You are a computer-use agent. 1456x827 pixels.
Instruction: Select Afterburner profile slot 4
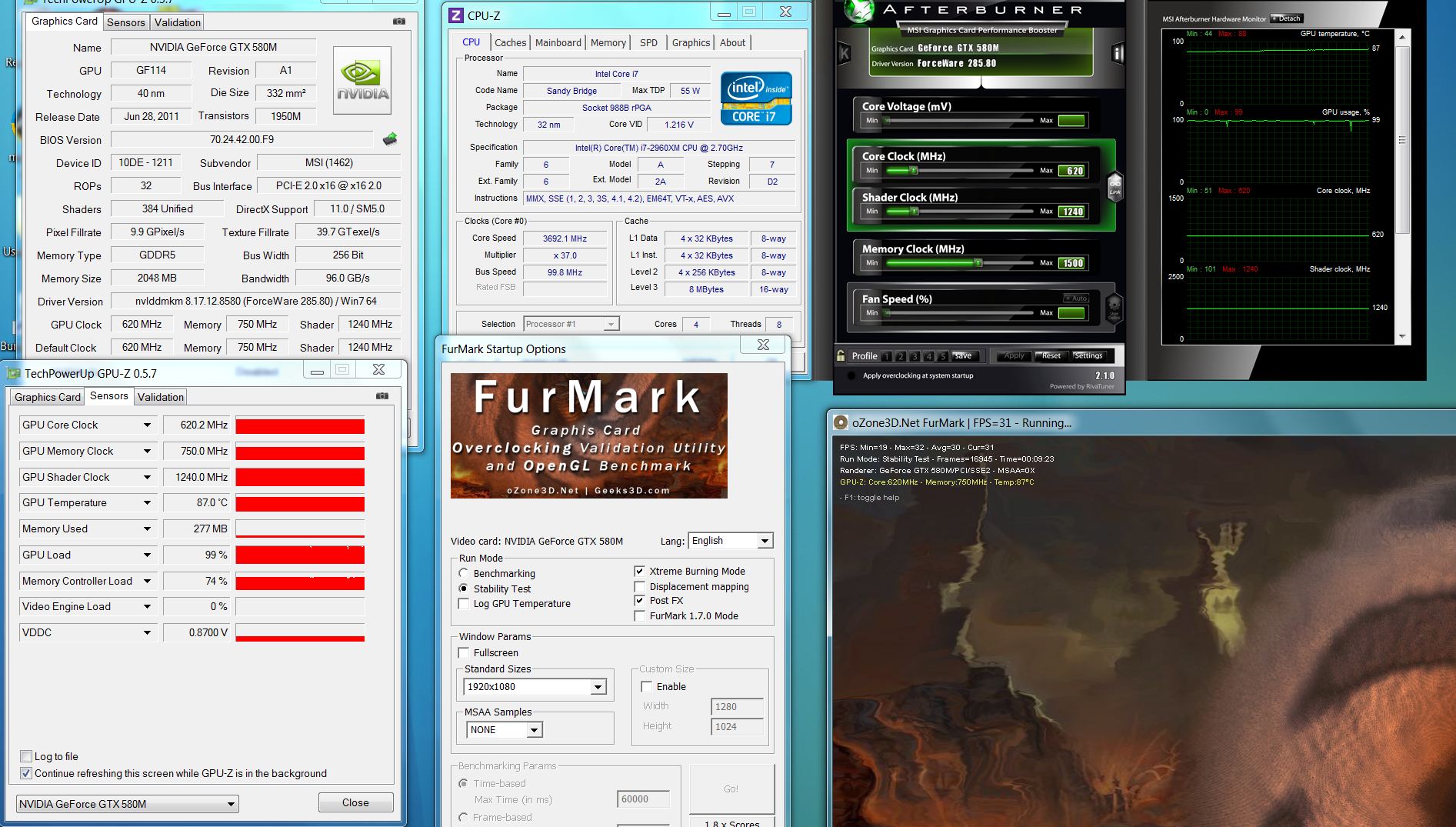[928, 356]
